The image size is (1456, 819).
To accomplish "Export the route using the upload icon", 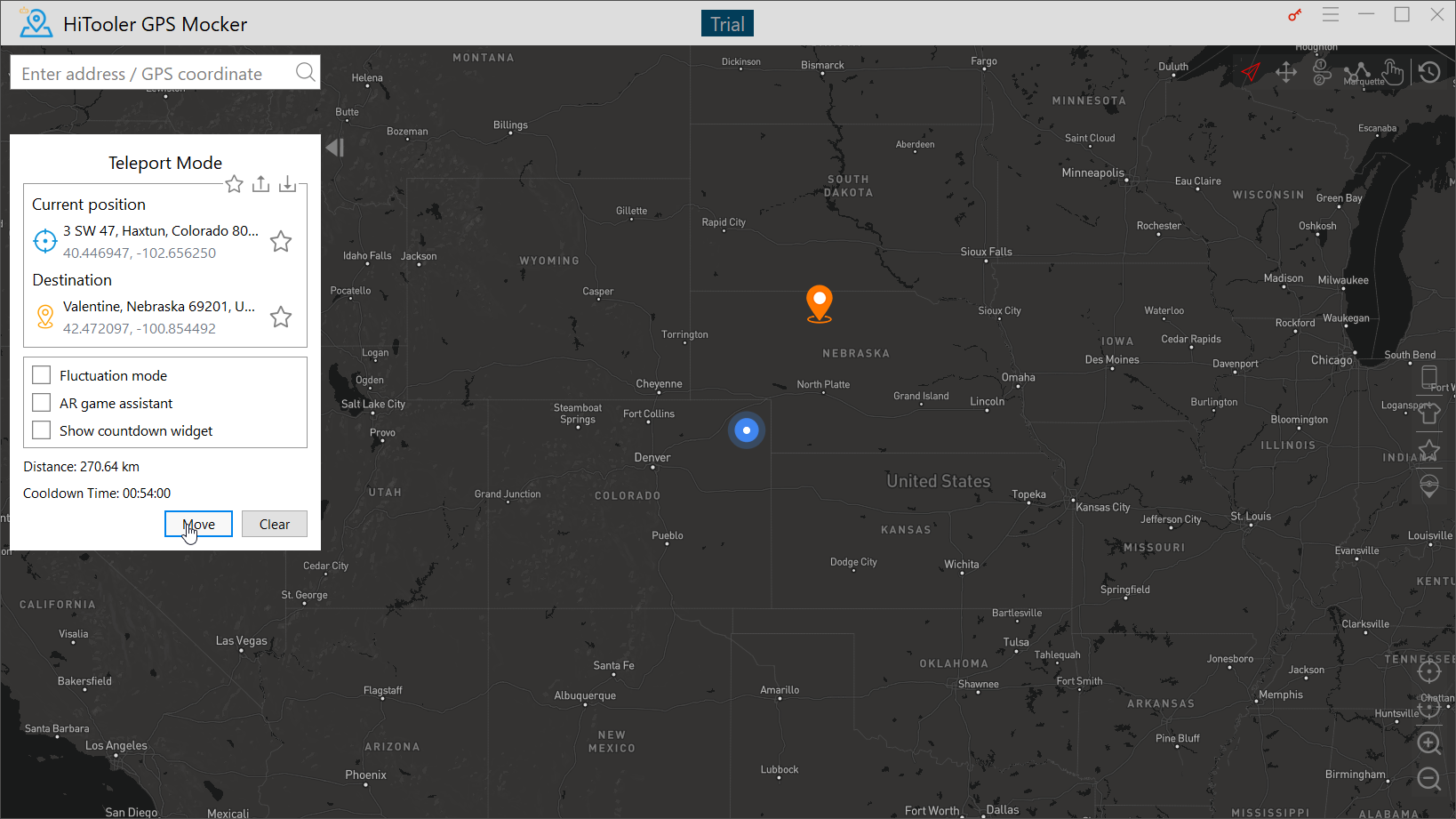I will click(x=260, y=183).
